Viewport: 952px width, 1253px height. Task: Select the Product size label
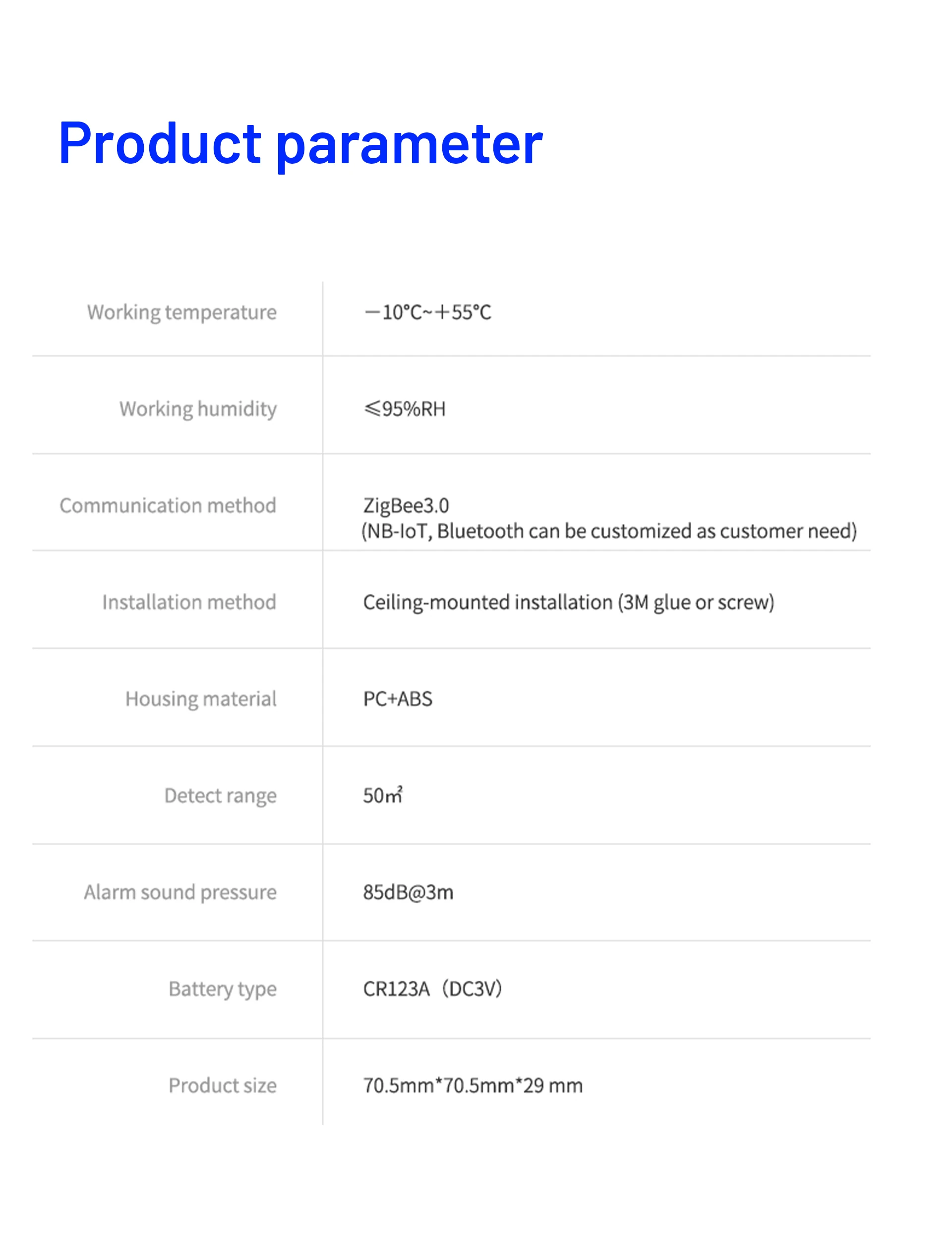click(223, 1086)
